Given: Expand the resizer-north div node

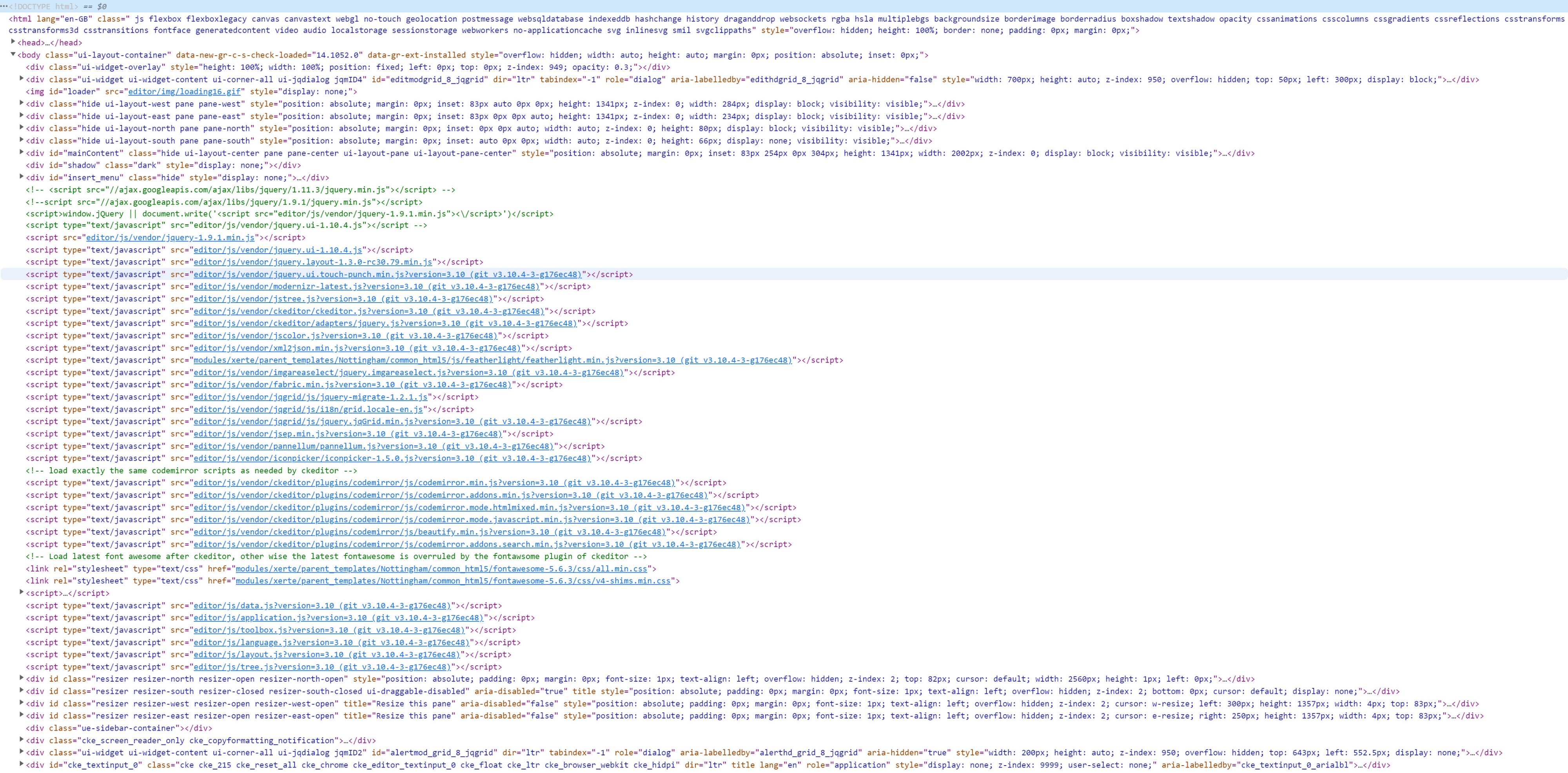Looking at the screenshot, I should (x=22, y=678).
